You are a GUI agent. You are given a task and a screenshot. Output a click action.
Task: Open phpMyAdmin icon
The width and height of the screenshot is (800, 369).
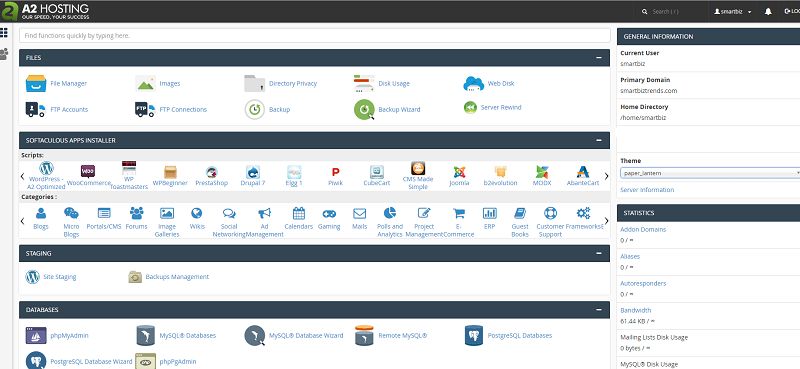click(x=36, y=335)
